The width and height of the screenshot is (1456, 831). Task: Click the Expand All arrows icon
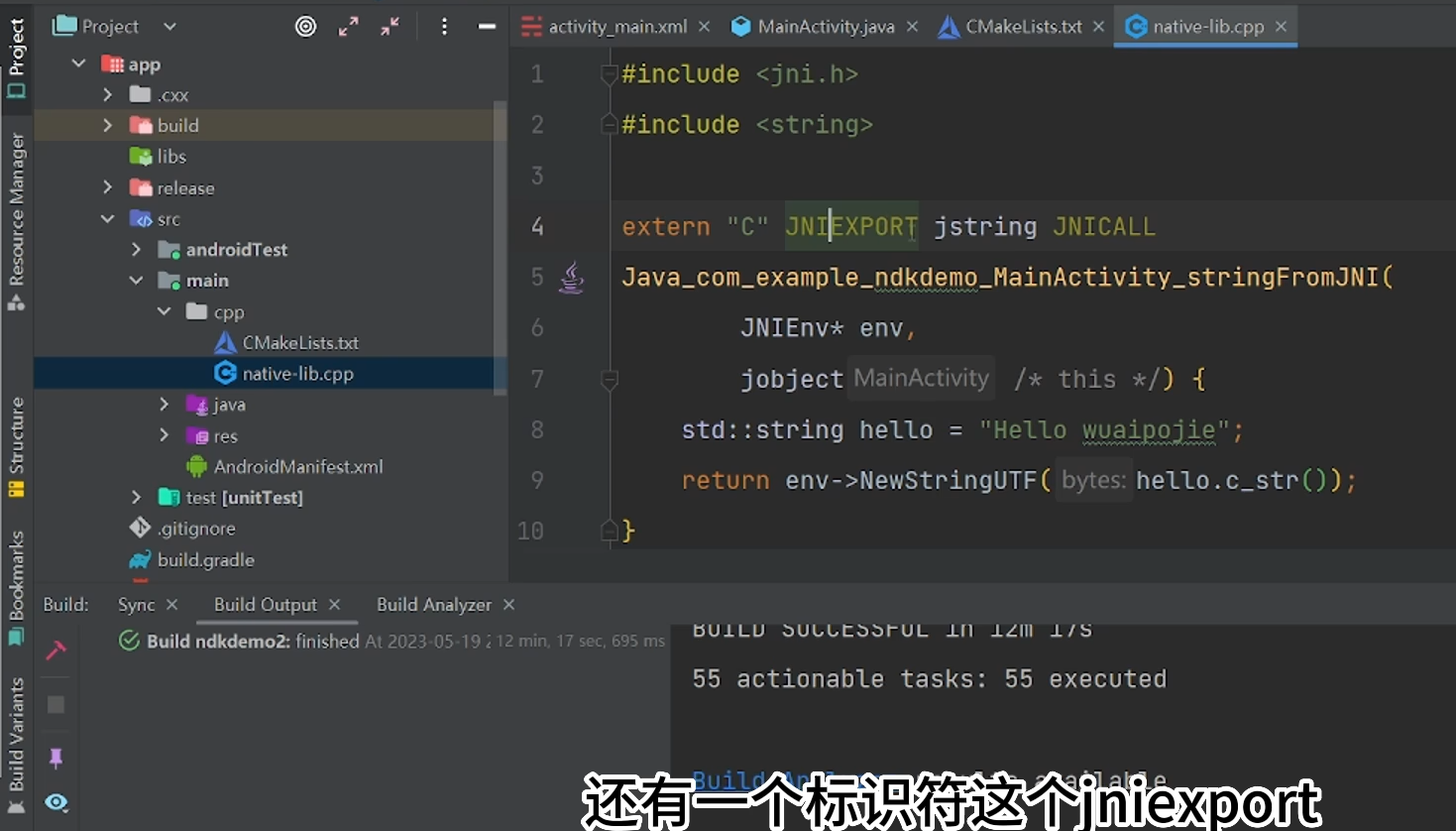(x=348, y=27)
